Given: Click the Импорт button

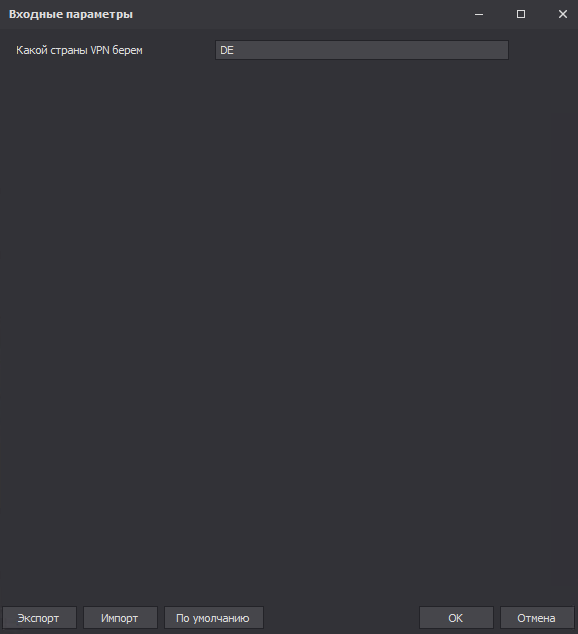Looking at the screenshot, I should pos(120,618).
